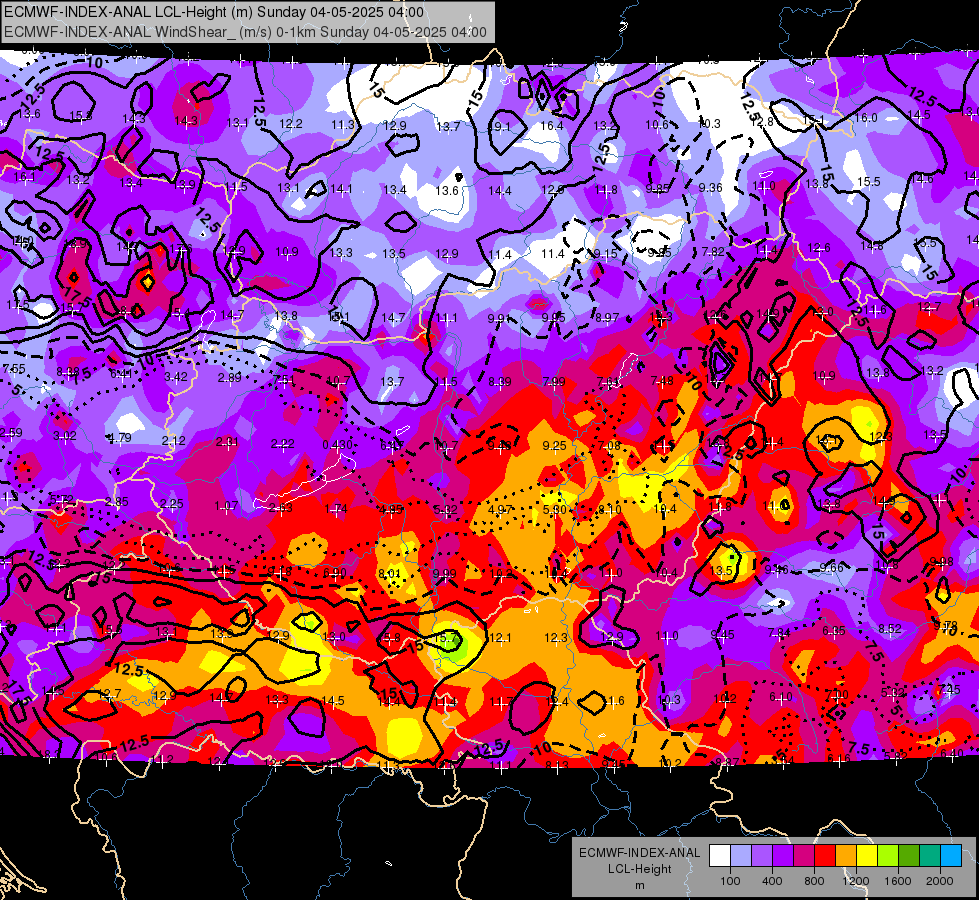Viewport: 979px width, 900px height.
Task: Click the wind shear value '6.90'
Action: 335,573
